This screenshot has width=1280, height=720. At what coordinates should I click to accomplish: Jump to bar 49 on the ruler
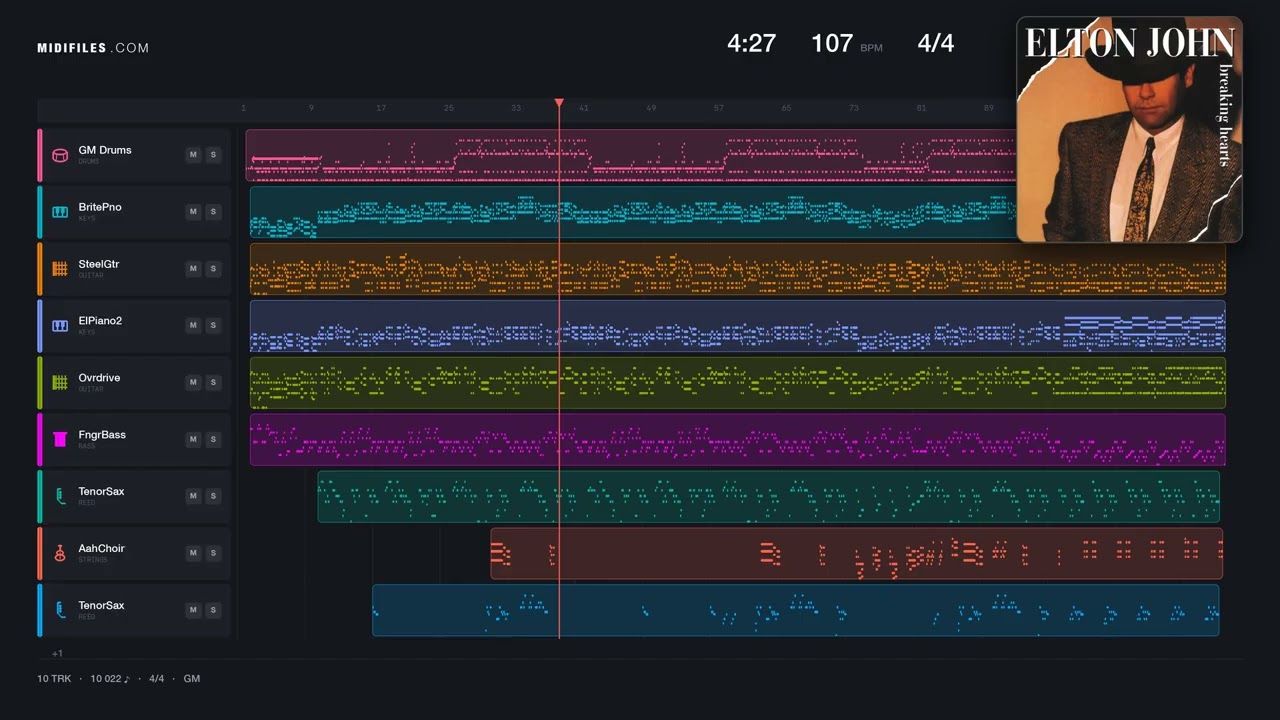[651, 108]
